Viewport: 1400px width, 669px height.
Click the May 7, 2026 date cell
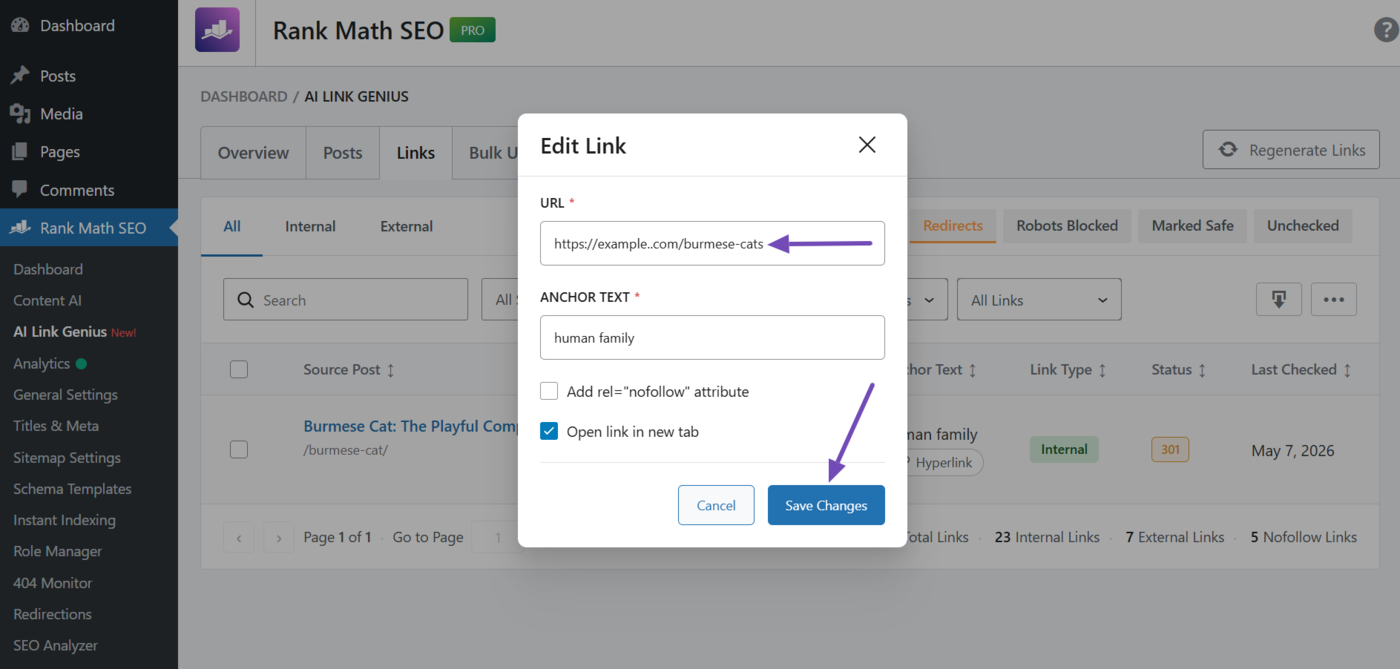click(x=1293, y=451)
